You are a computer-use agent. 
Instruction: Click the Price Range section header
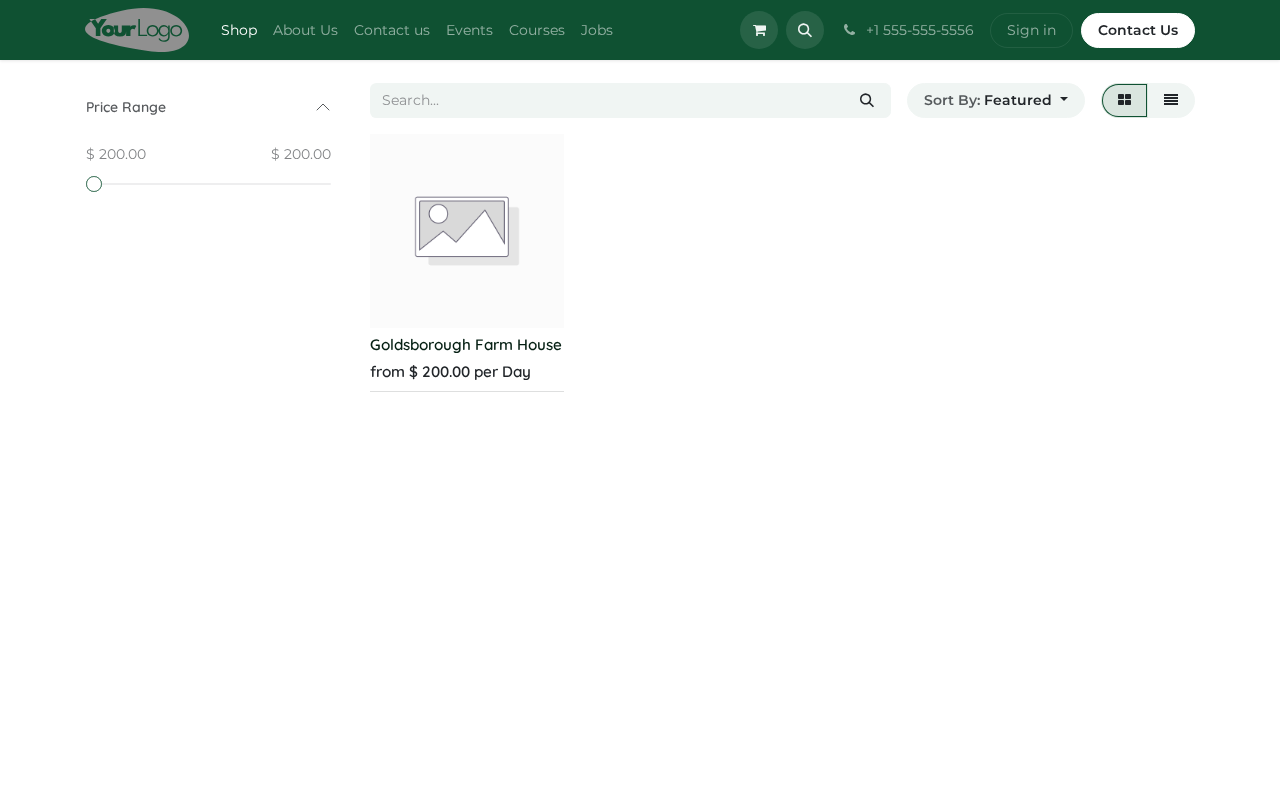pyautogui.click(x=208, y=107)
